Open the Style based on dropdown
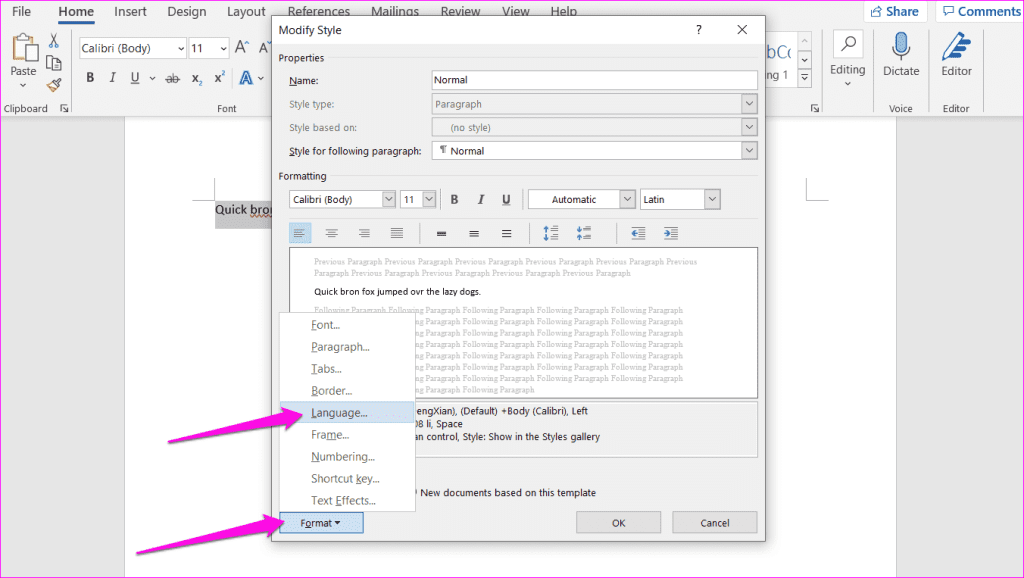Screen dimensions: 1024x578 (748, 127)
